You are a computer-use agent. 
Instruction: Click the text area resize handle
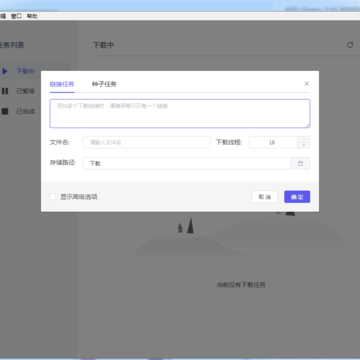click(x=308, y=125)
